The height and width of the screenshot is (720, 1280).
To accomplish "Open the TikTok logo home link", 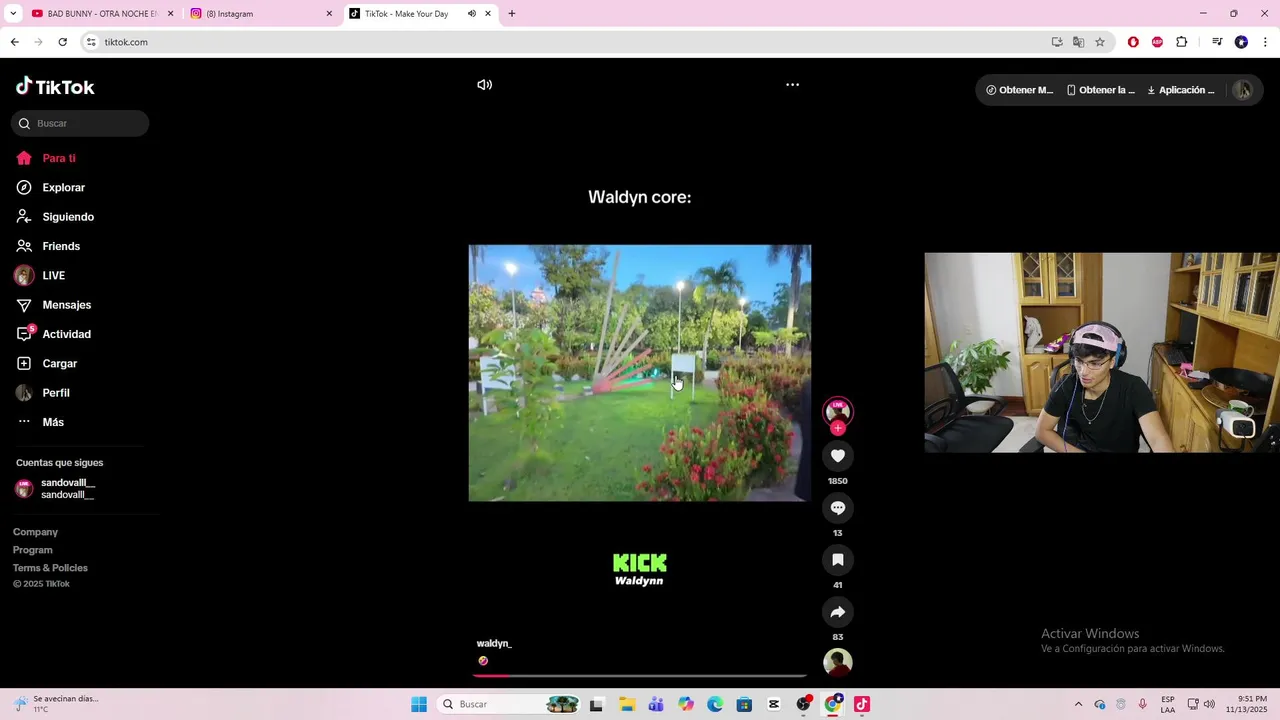I will pos(55,87).
